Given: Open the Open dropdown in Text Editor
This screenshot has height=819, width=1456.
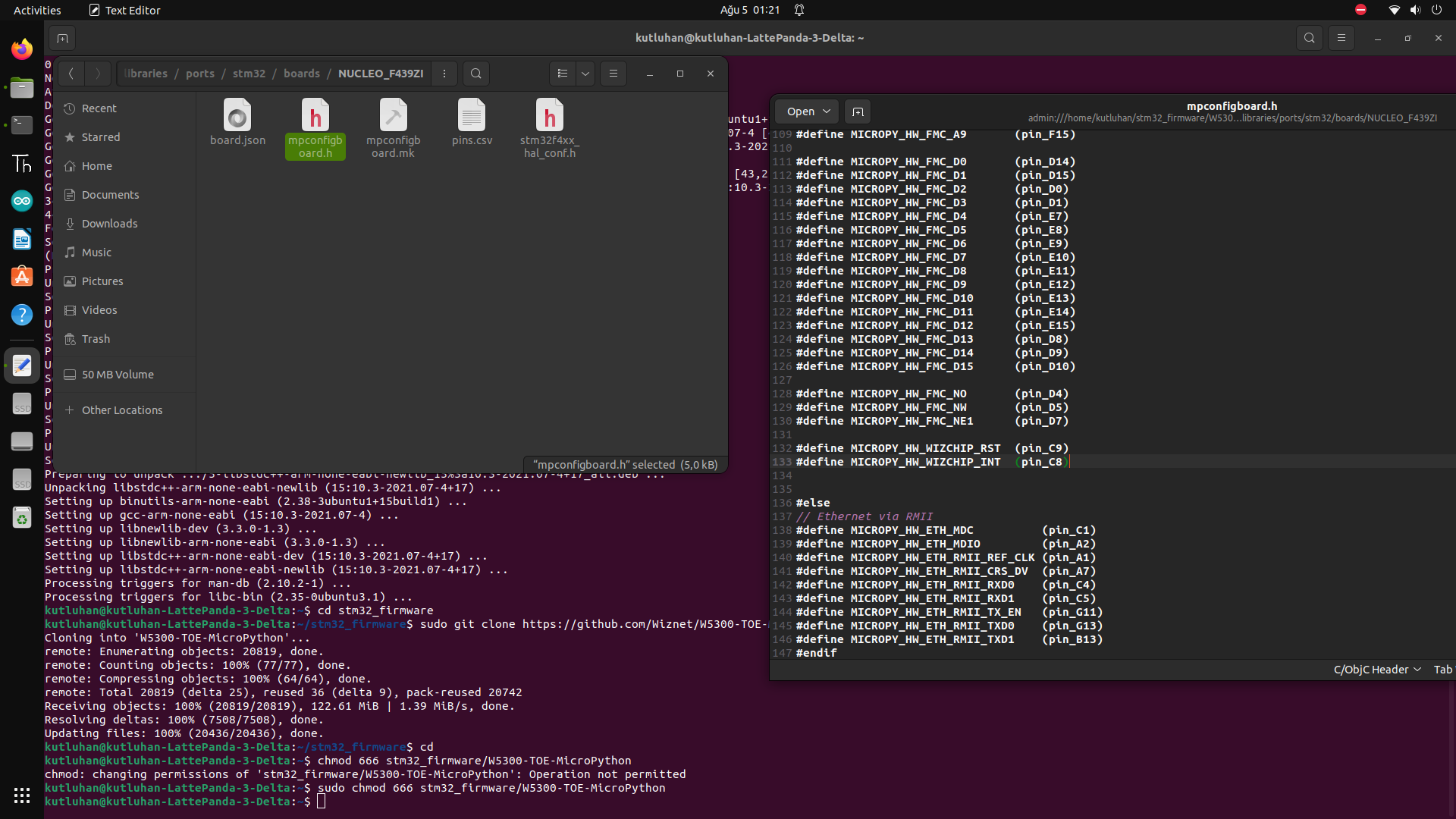Looking at the screenshot, I should pos(805,111).
